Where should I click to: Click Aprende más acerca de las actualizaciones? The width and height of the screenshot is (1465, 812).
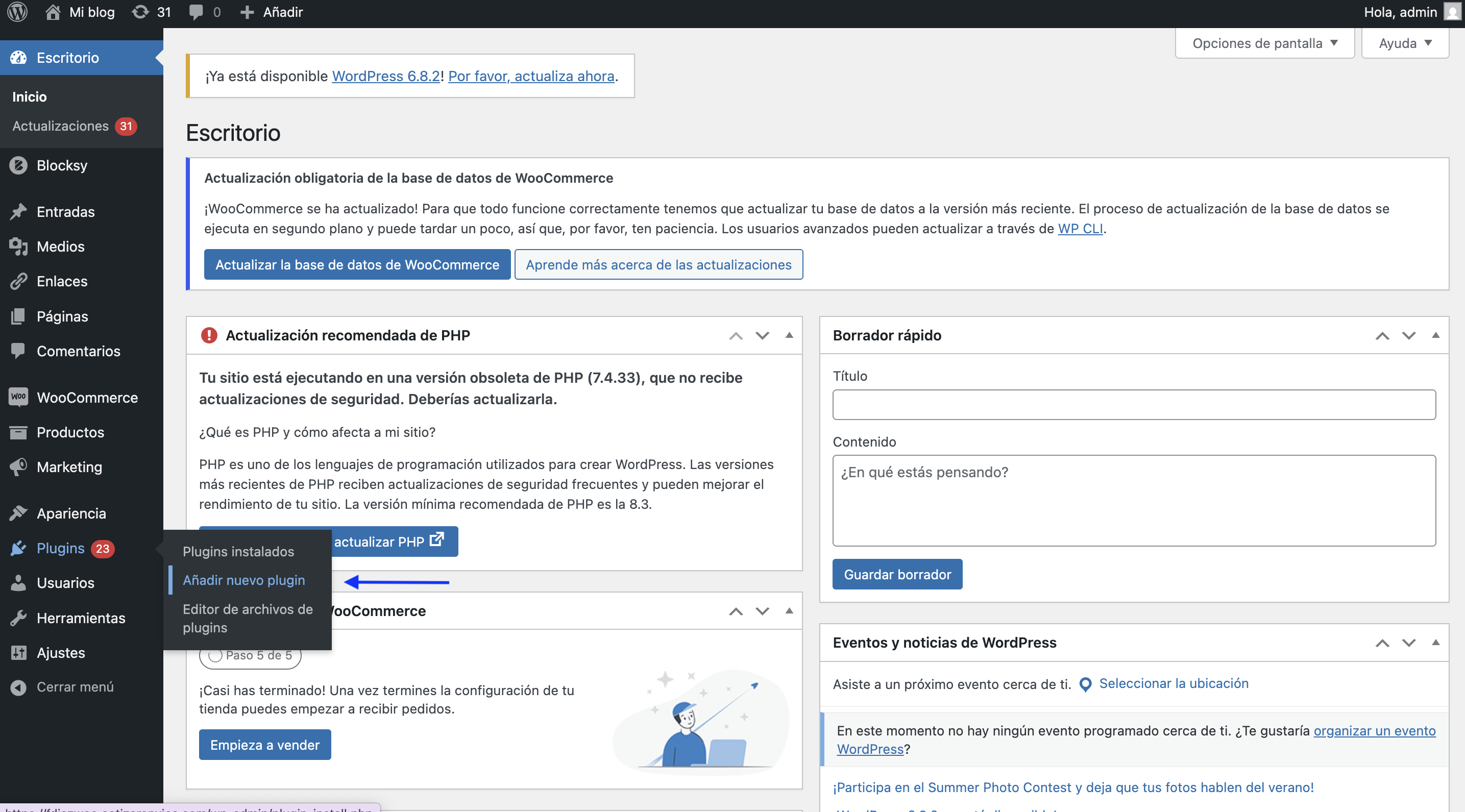(x=658, y=264)
